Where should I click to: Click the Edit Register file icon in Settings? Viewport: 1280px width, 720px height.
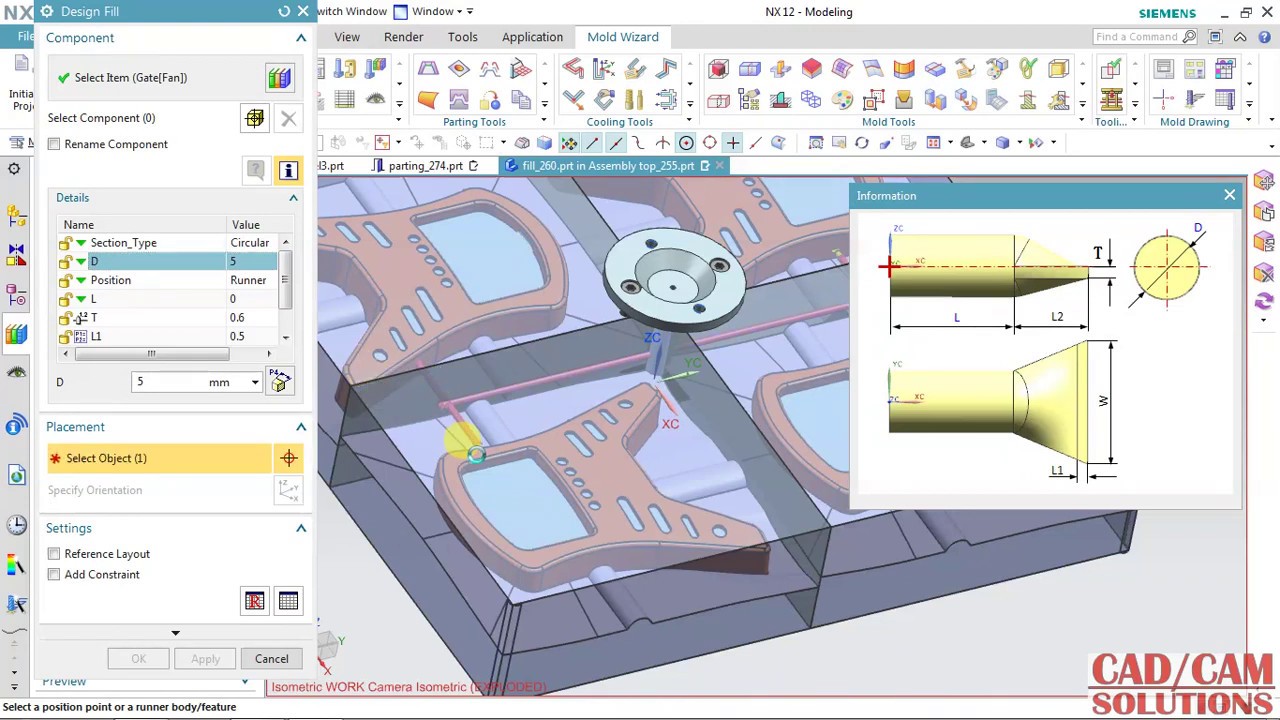(x=255, y=601)
